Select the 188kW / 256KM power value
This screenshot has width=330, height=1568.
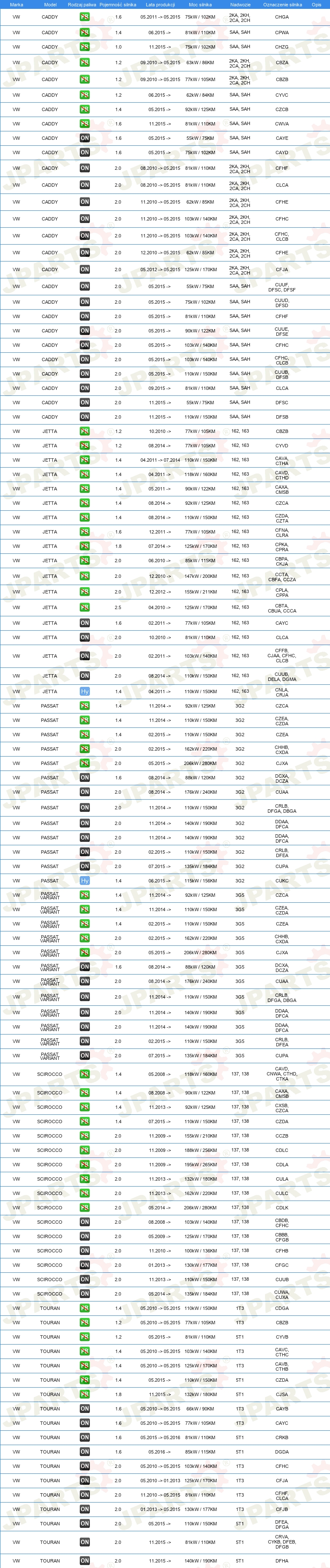(x=200, y=1150)
